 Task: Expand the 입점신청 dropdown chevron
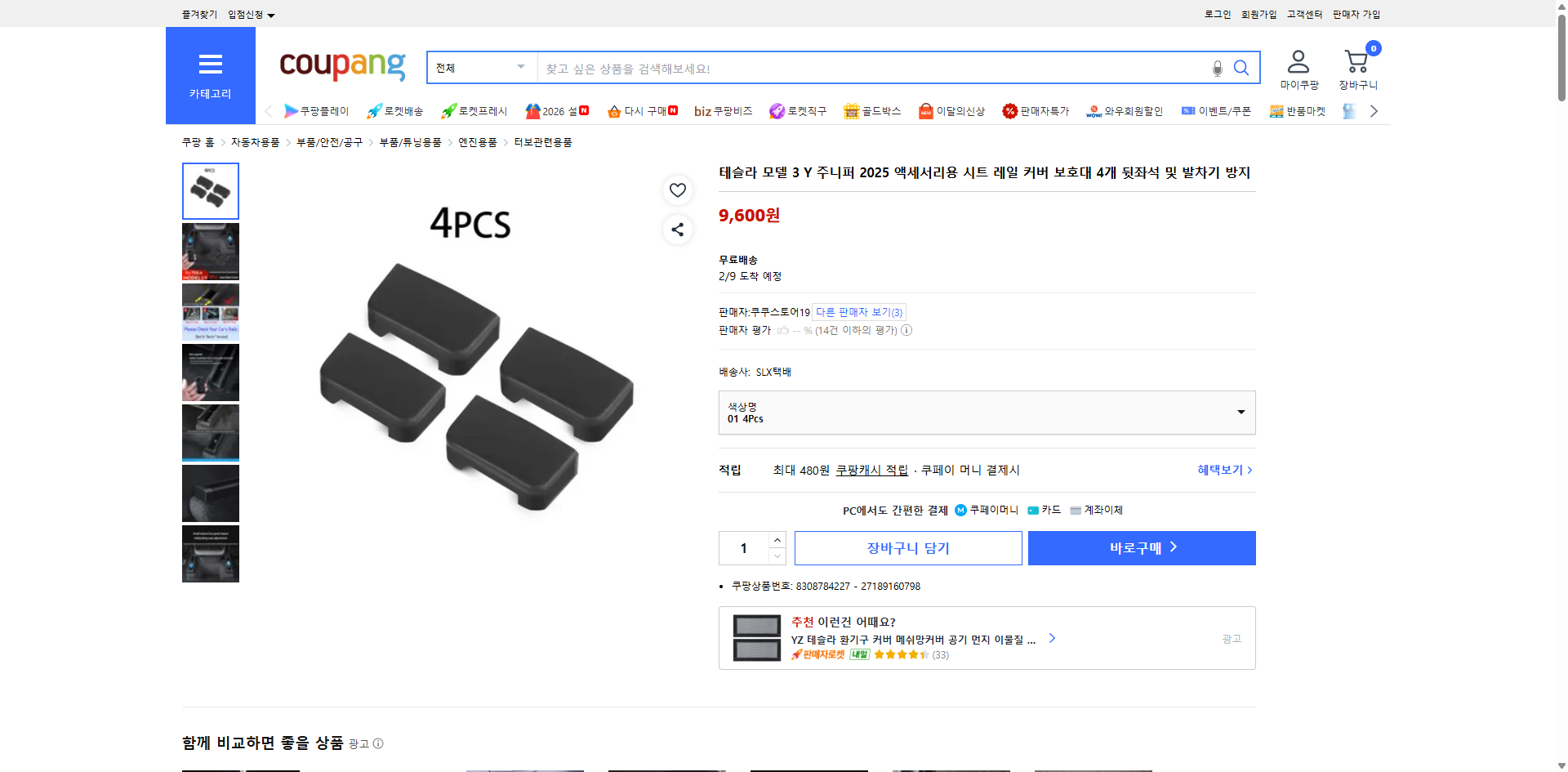pos(272,14)
